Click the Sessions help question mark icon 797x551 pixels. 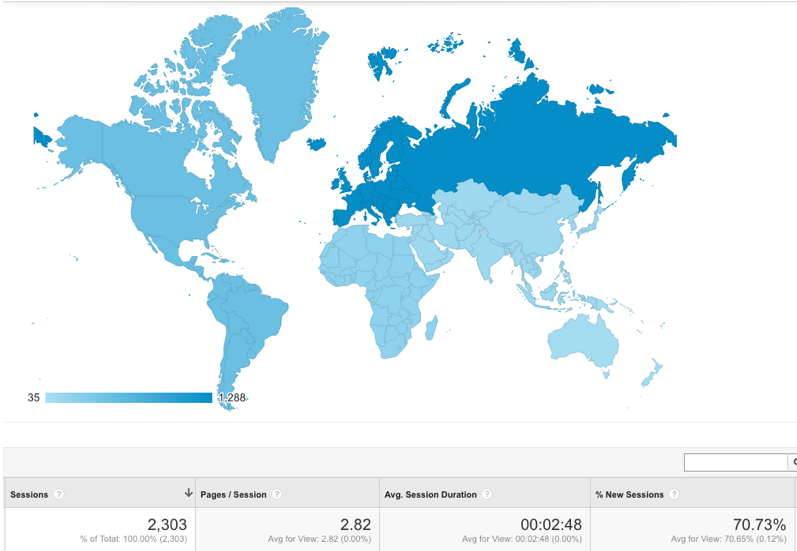point(59,494)
